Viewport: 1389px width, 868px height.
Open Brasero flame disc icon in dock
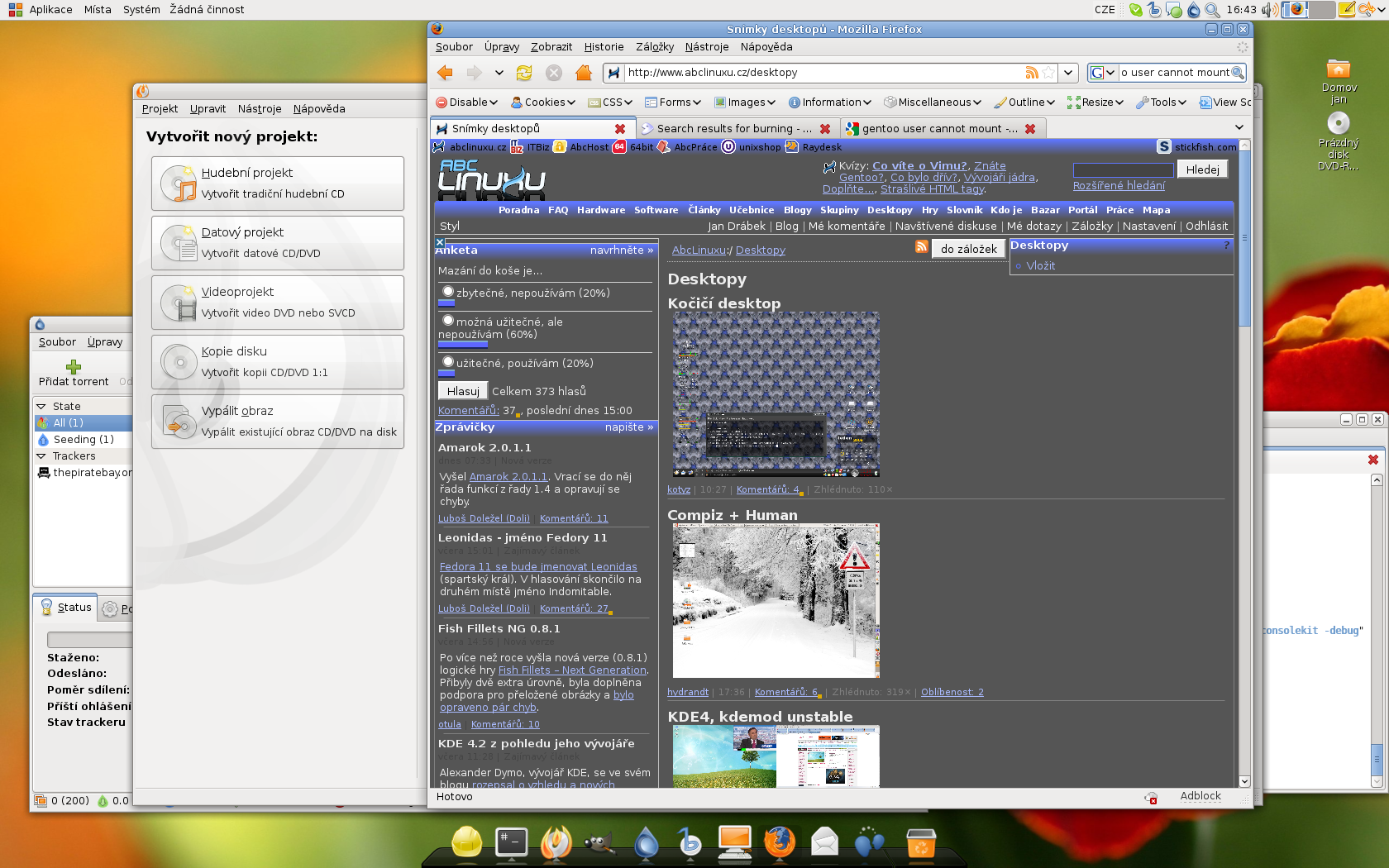pyautogui.click(x=556, y=842)
